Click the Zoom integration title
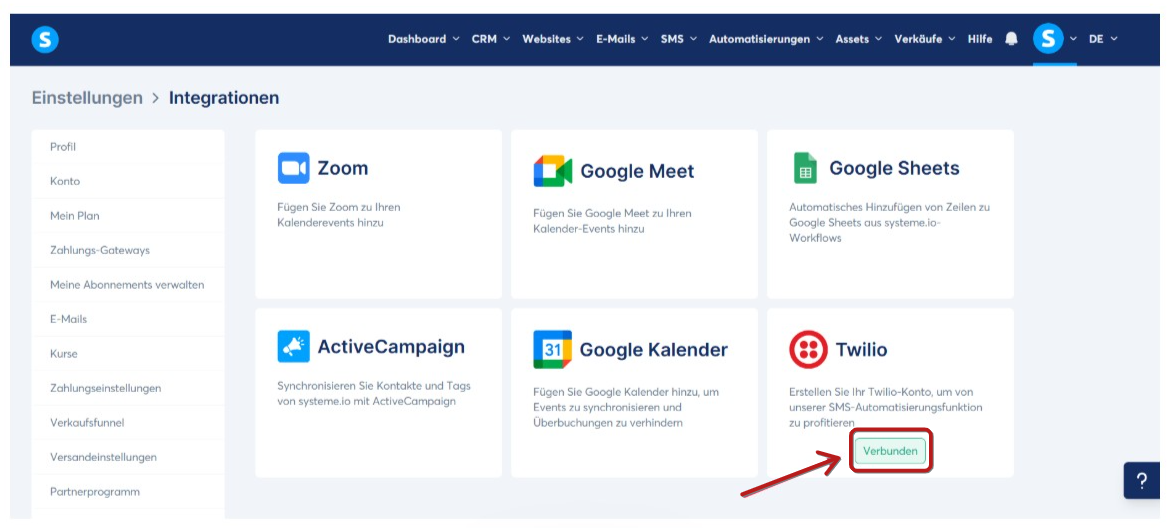 coord(343,168)
